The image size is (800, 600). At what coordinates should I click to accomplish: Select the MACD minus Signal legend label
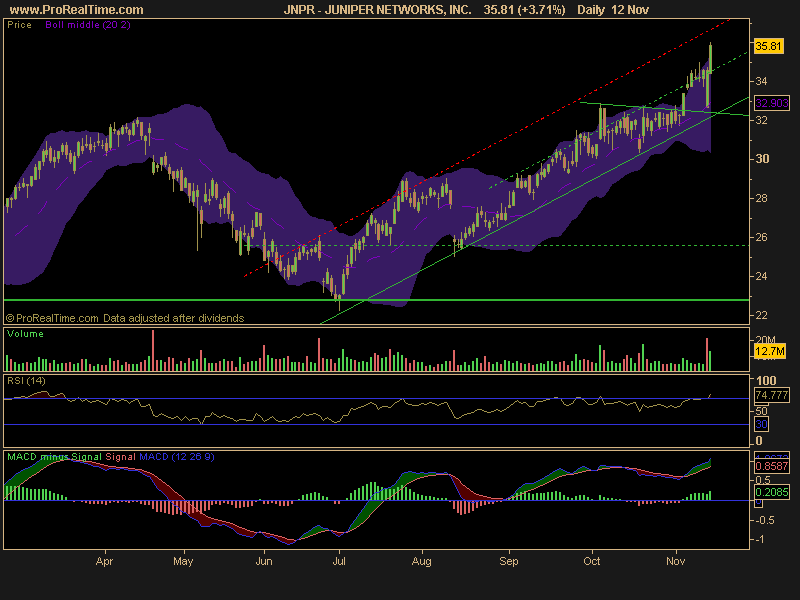(x=55, y=457)
